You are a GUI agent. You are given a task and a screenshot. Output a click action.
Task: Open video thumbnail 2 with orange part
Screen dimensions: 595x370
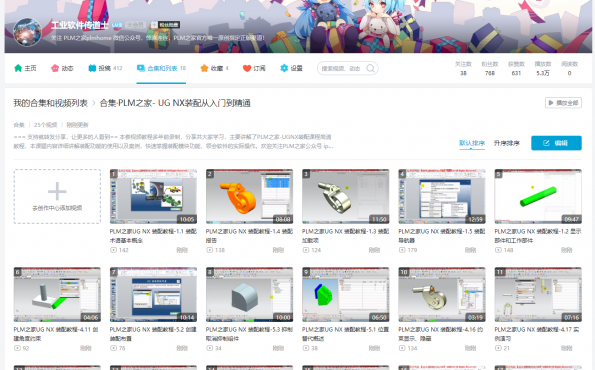point(249,196)
